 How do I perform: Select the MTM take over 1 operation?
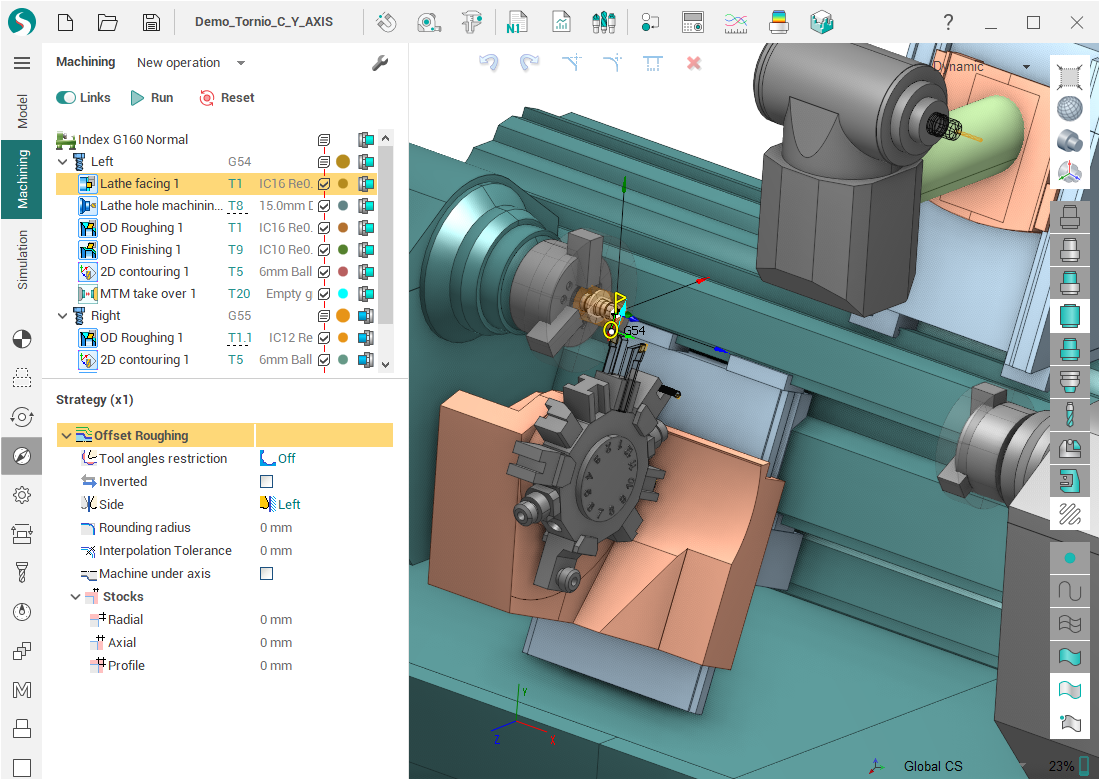[147, 294]
